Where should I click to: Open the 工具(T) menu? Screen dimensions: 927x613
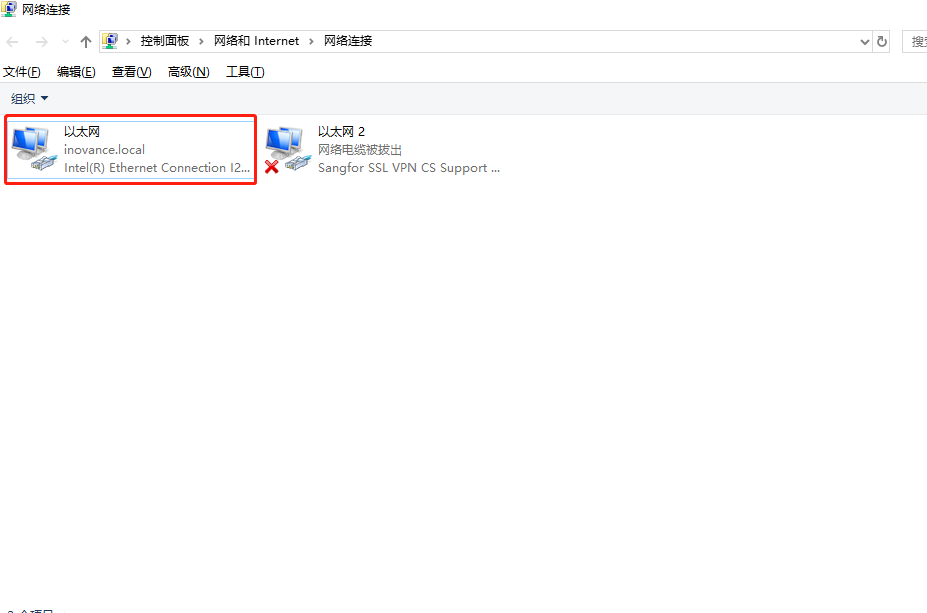click(245, 72)
